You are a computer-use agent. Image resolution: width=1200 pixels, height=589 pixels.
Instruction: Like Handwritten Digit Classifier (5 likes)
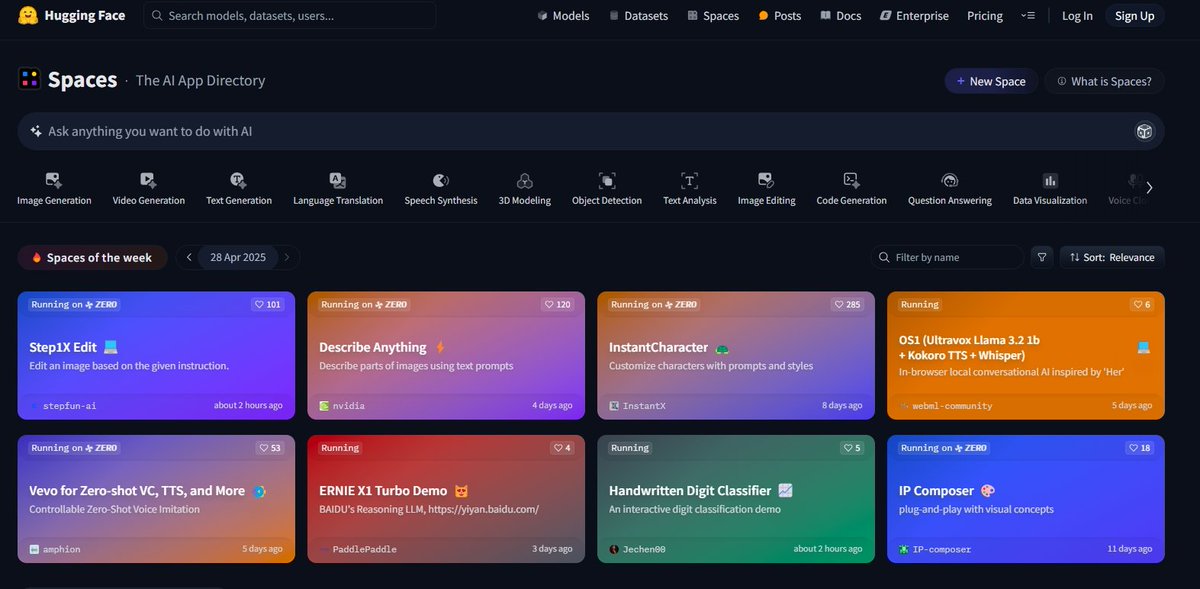[x=853, y=448]
